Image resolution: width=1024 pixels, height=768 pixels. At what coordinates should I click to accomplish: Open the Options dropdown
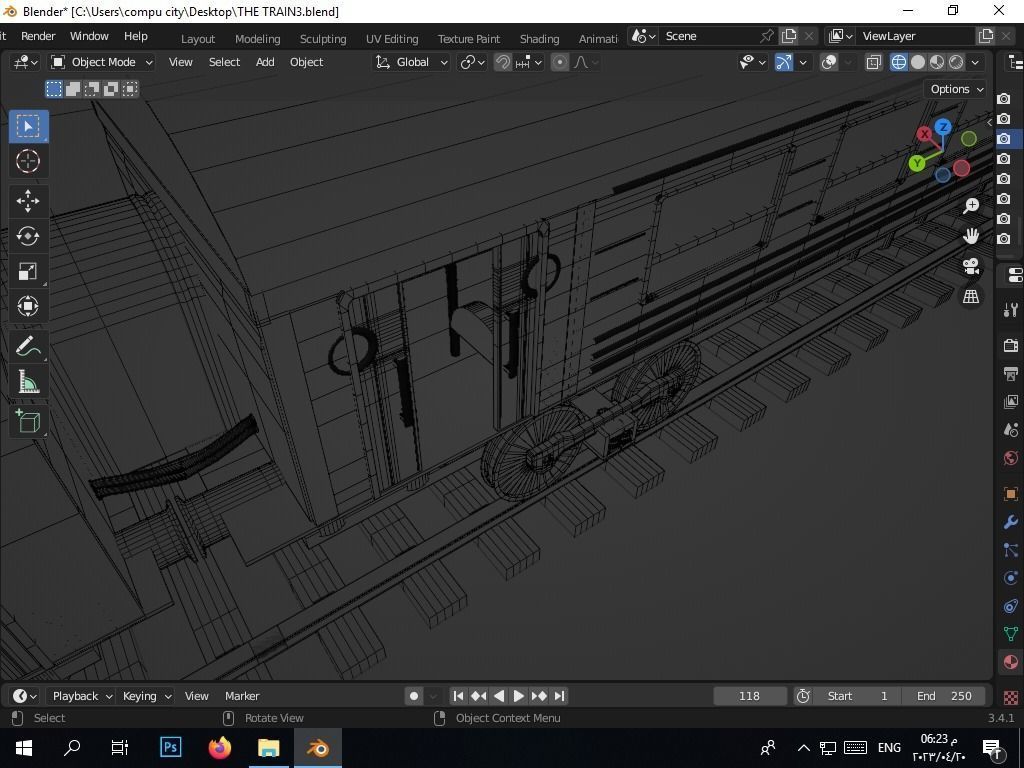click(x=957, y=89)
